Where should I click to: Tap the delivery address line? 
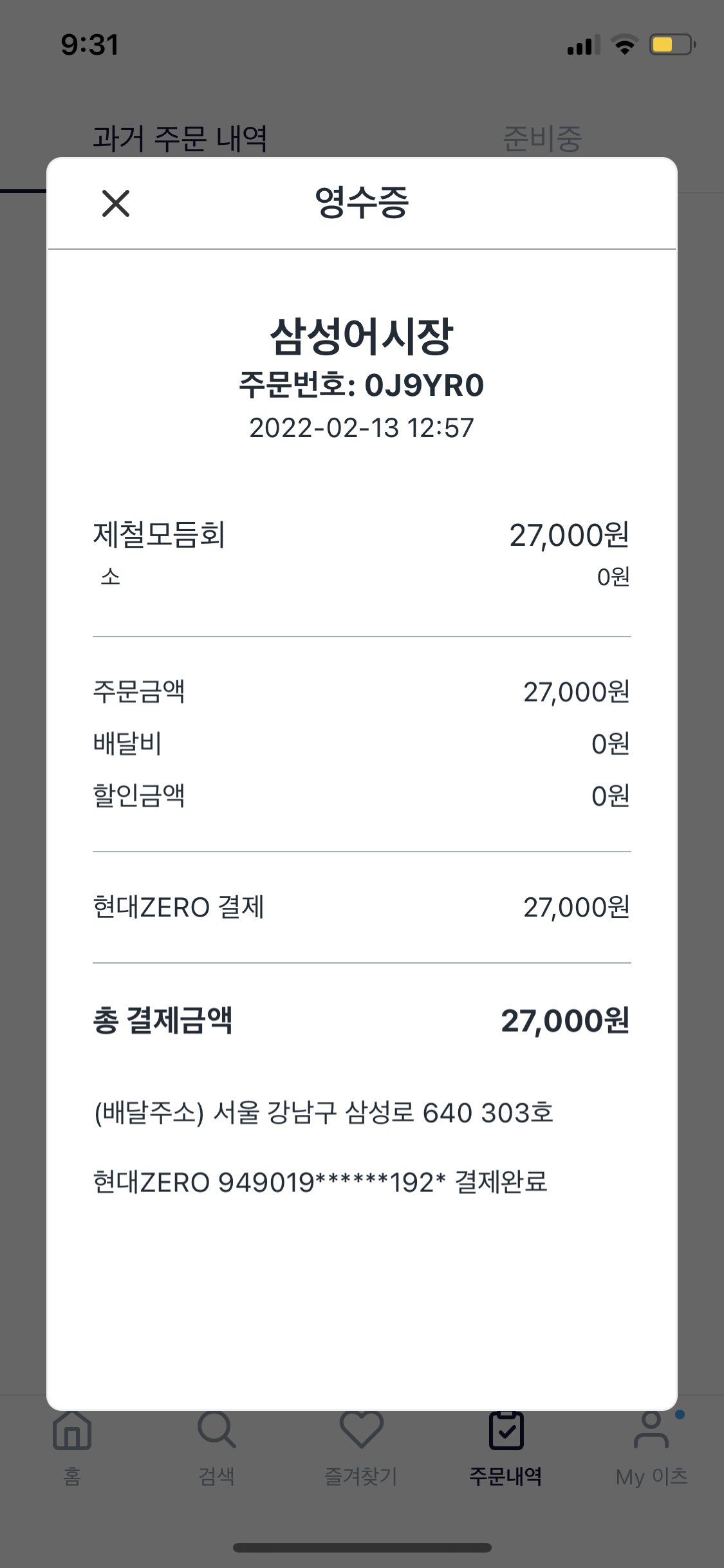(324, 1113)
